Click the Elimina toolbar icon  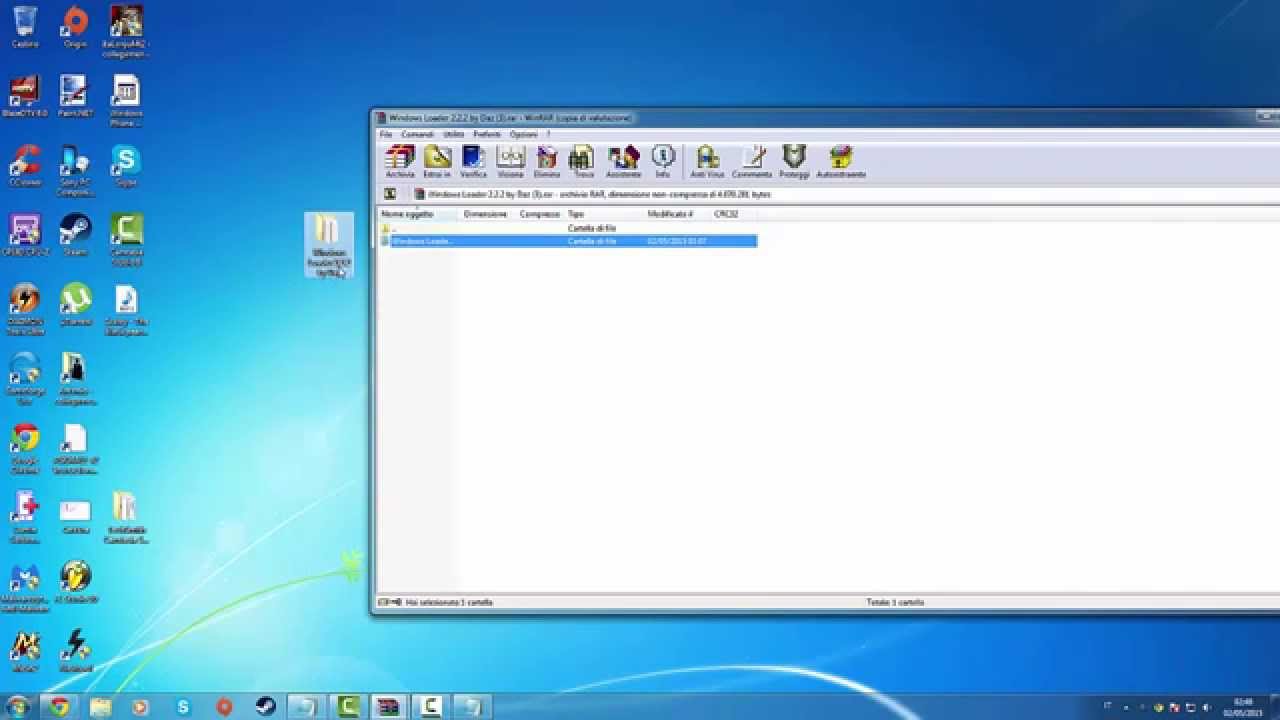pyautogui.click(x=547, y=161)
